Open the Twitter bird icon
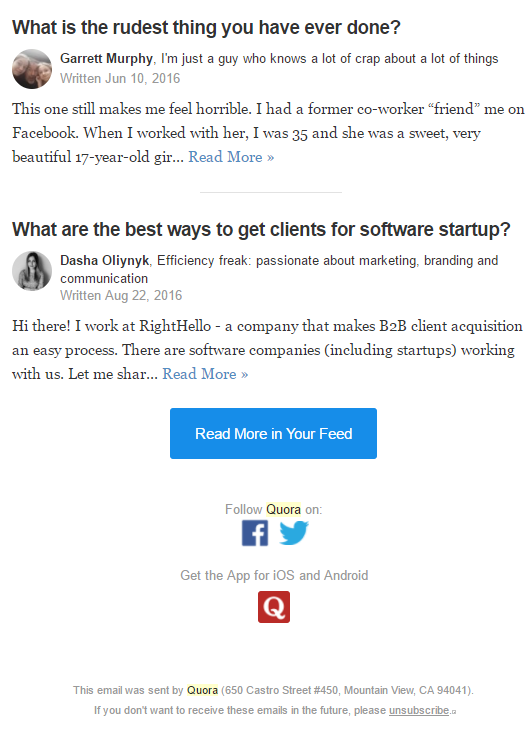The height and width of the screenshot is (749, 532). pyautogui.click(x=294, y=533)
